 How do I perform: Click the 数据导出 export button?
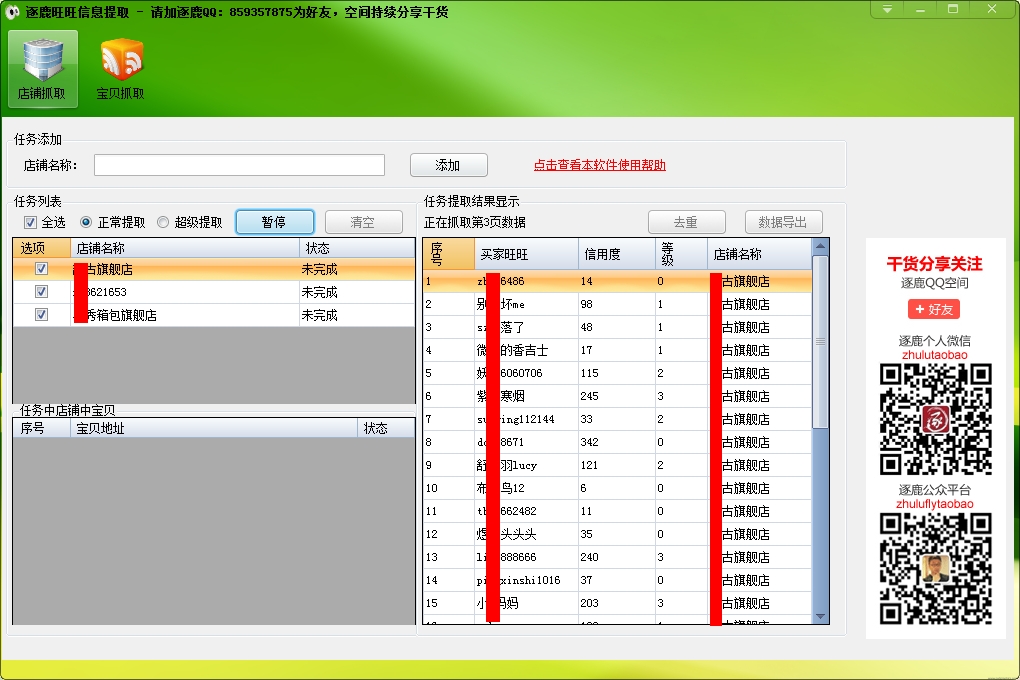pos(783,222)
